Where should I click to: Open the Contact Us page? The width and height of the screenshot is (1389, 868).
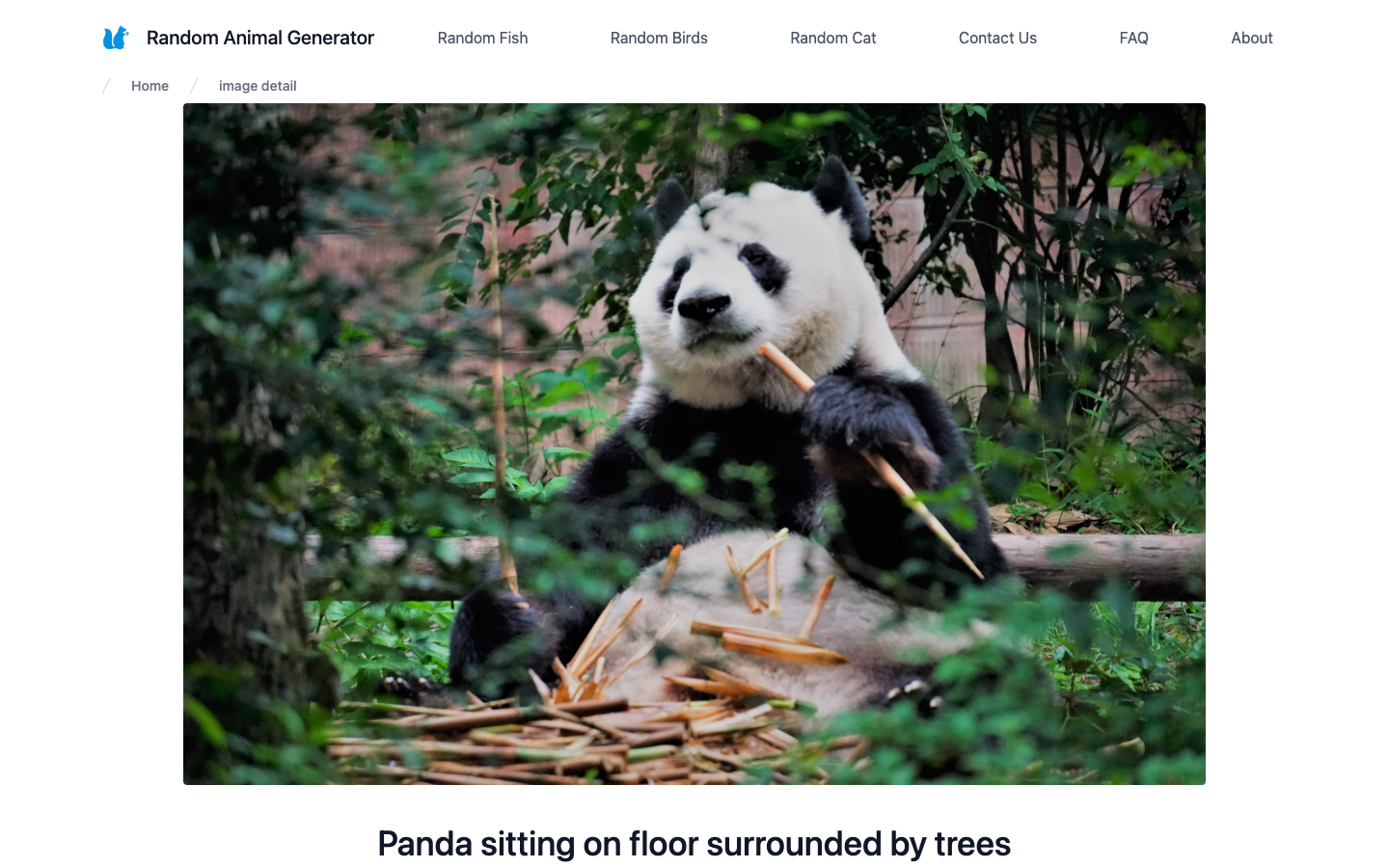pos(997,38)
